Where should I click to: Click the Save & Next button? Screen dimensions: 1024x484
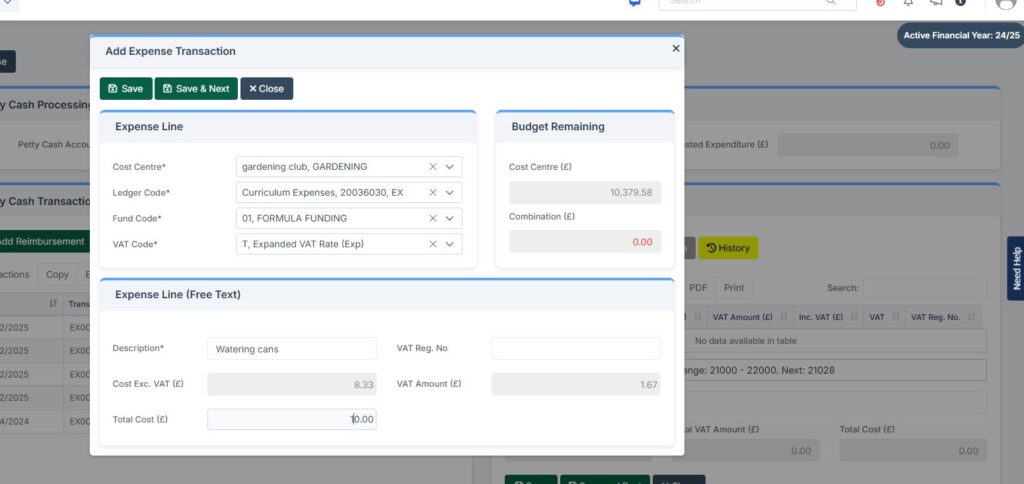[196, 89]
